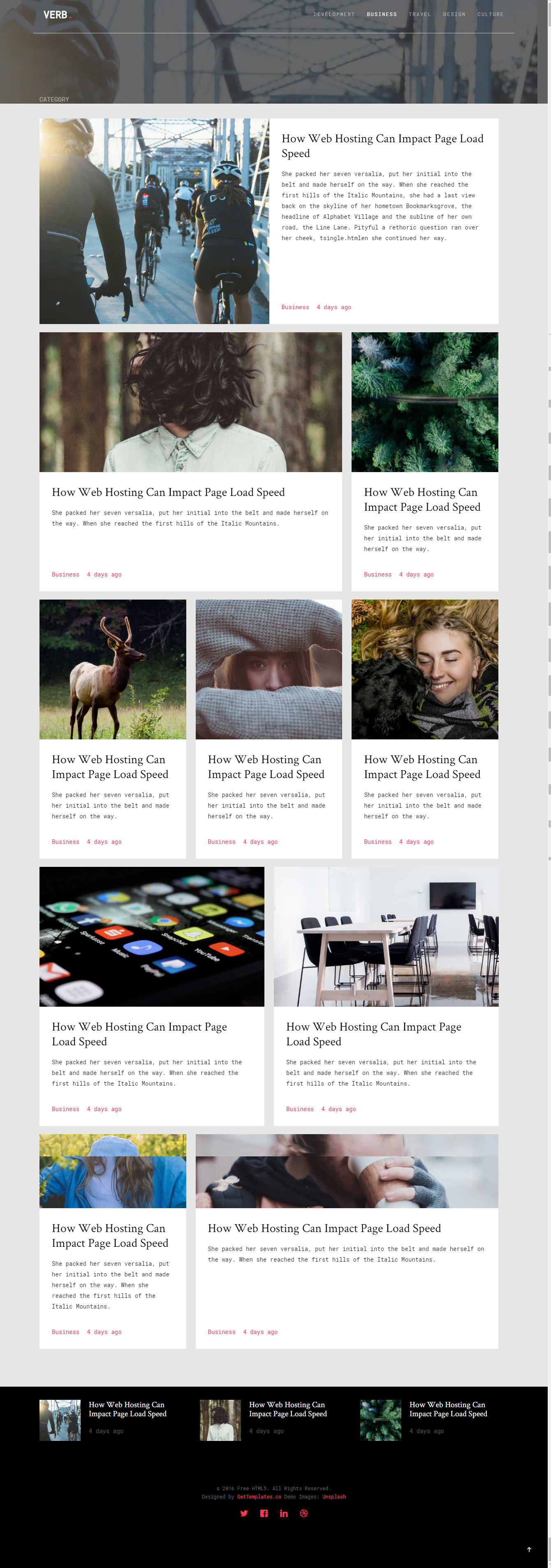Open the aerial forest photo post
551x1568 pixels.
click(424, 402)
